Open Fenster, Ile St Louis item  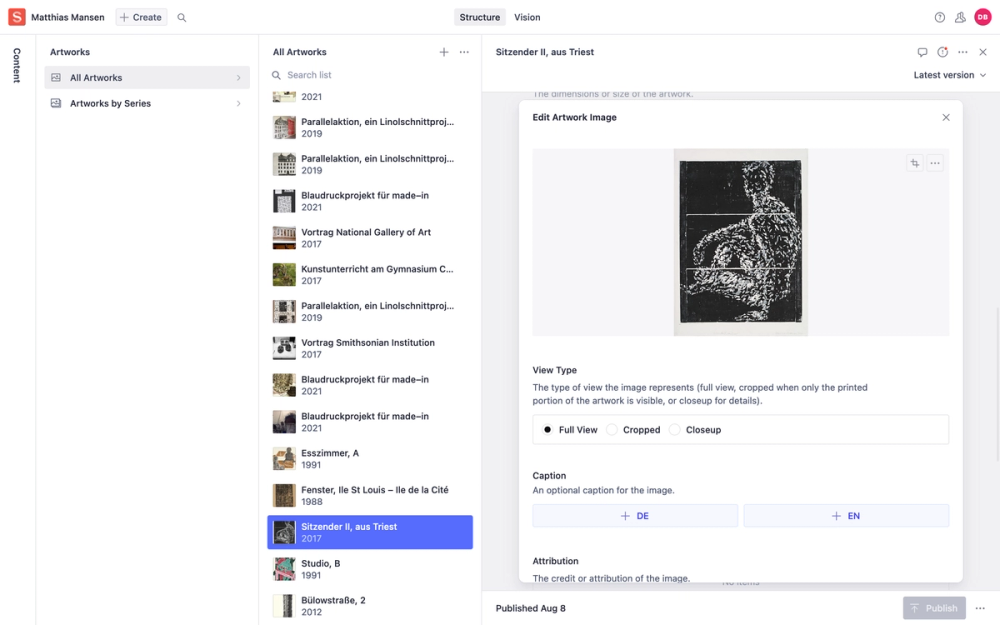click(370, 496)
